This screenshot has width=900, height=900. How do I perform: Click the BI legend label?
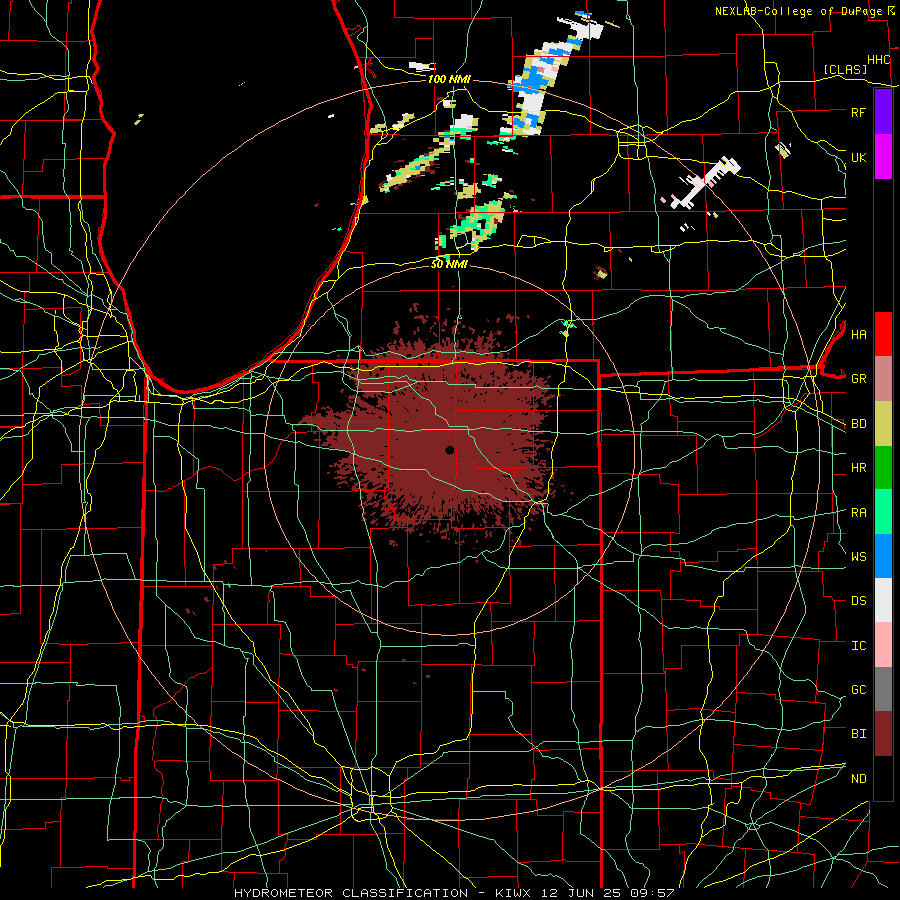pos(858,734)
